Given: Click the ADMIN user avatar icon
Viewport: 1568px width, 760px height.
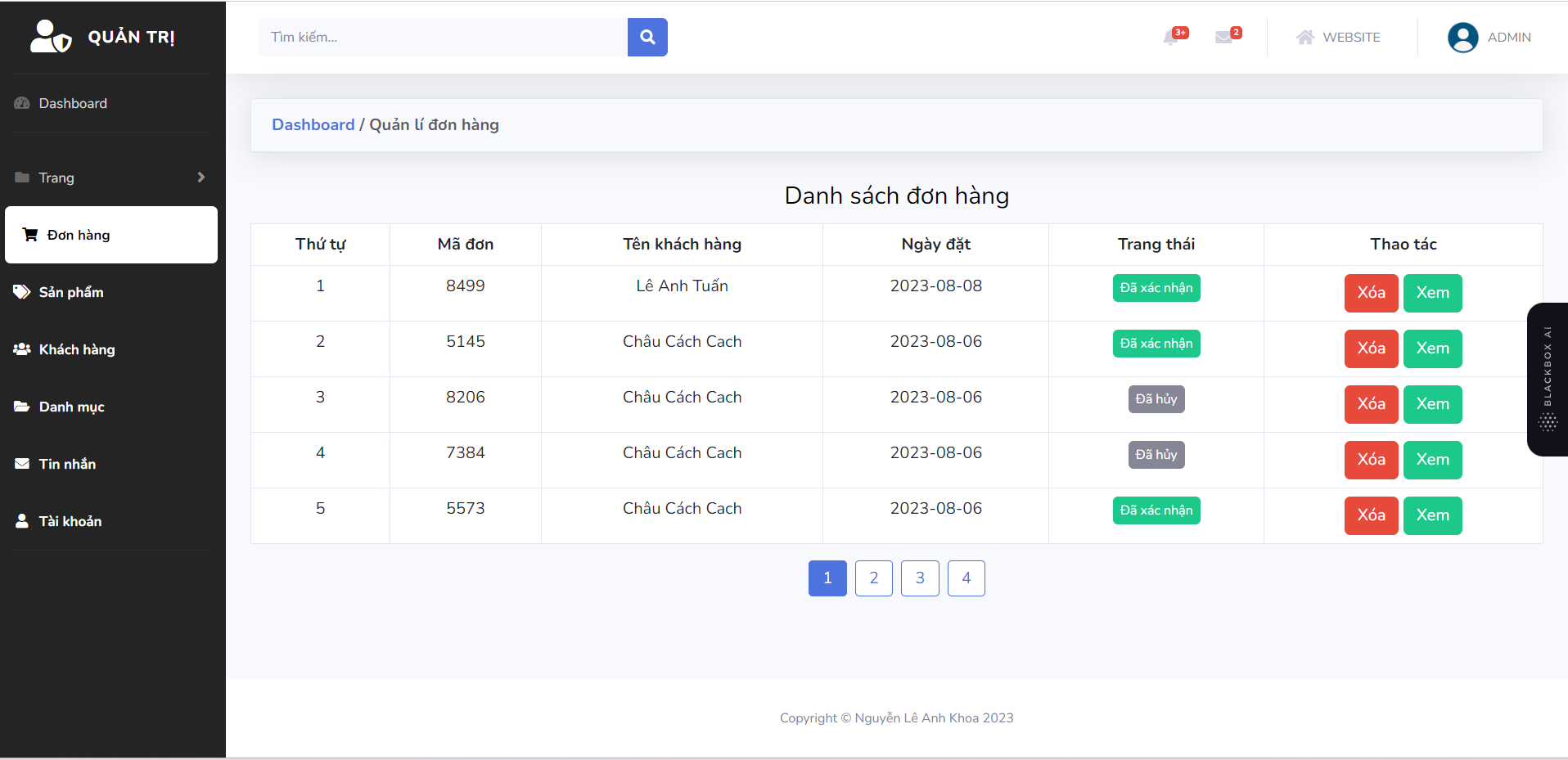Looking at the screenshot, I should pos(1463,38).
